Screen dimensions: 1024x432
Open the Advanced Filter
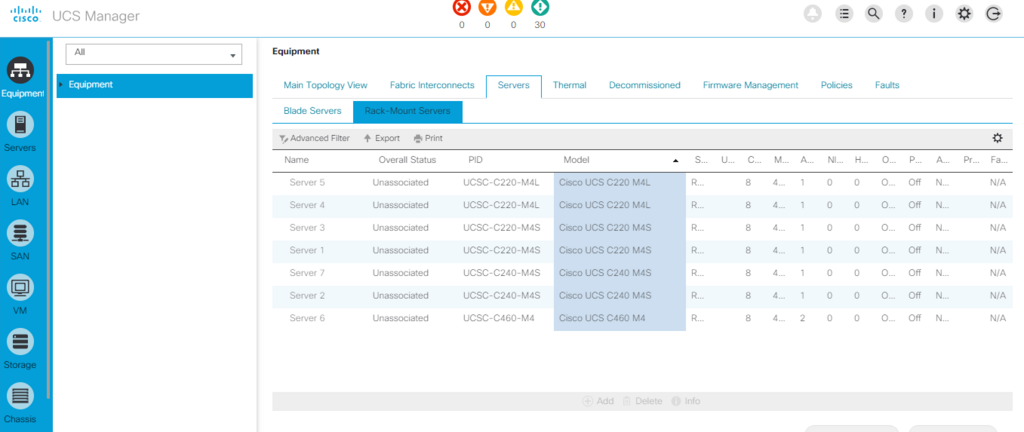pyautogui.click(x=314, y=138)
